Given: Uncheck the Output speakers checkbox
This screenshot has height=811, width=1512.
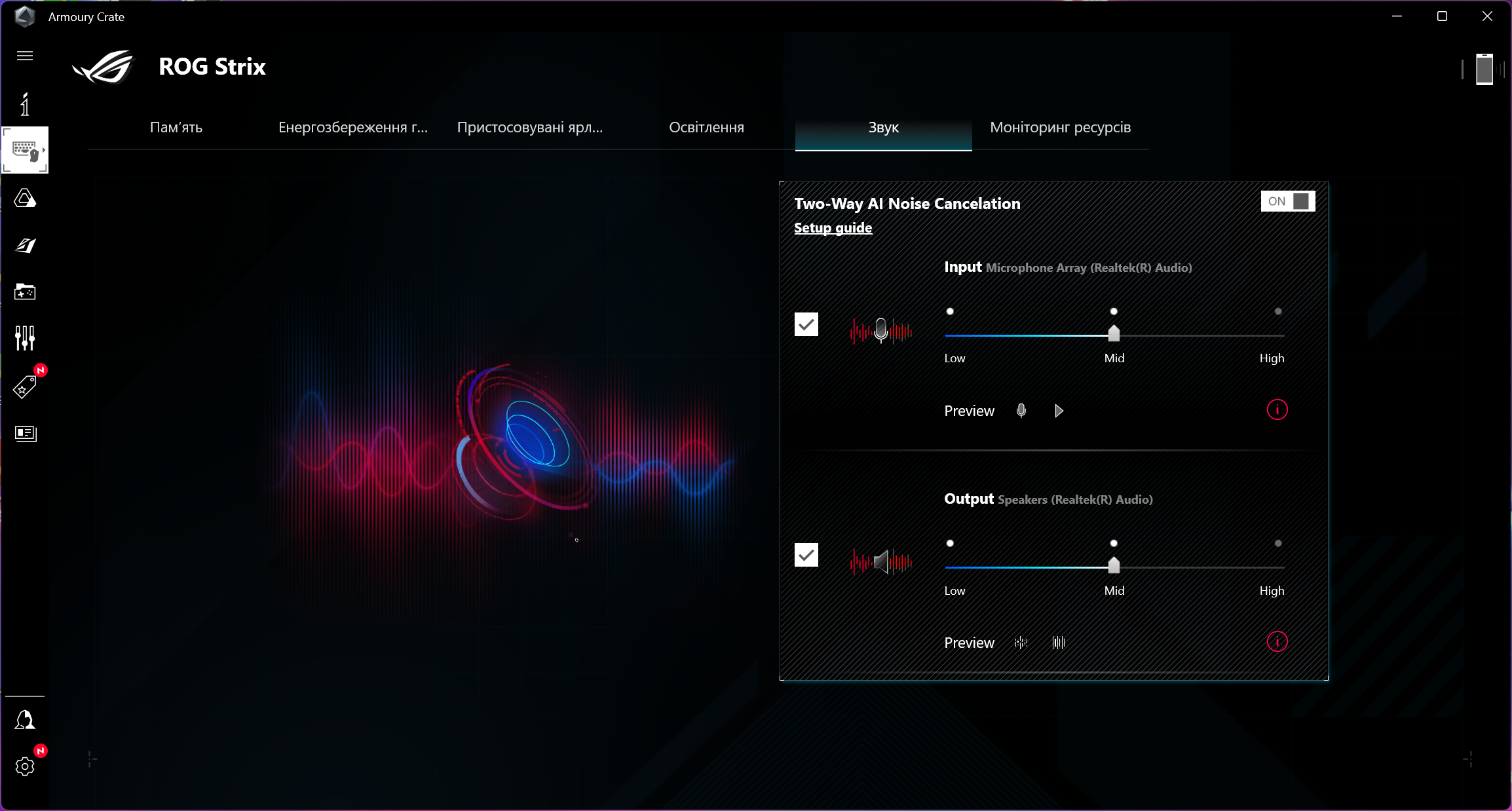Looking at the screenshot, I should click(806, 555).
